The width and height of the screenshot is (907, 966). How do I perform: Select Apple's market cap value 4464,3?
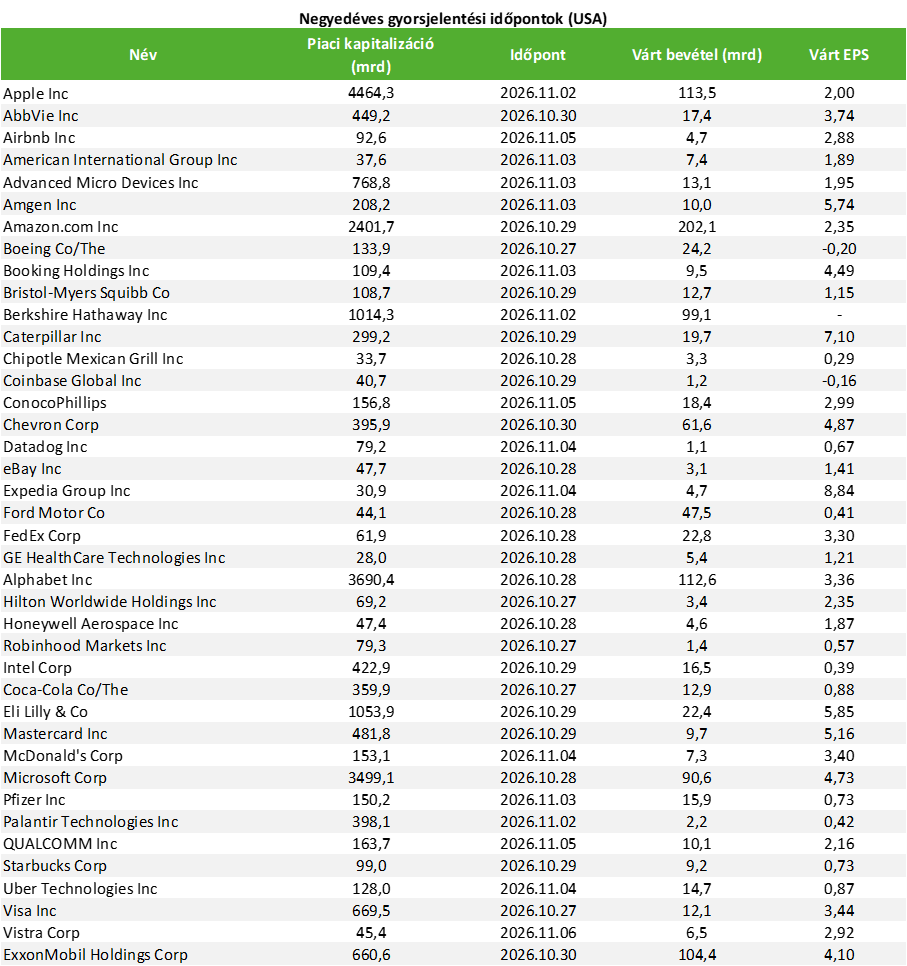(371, 93)
